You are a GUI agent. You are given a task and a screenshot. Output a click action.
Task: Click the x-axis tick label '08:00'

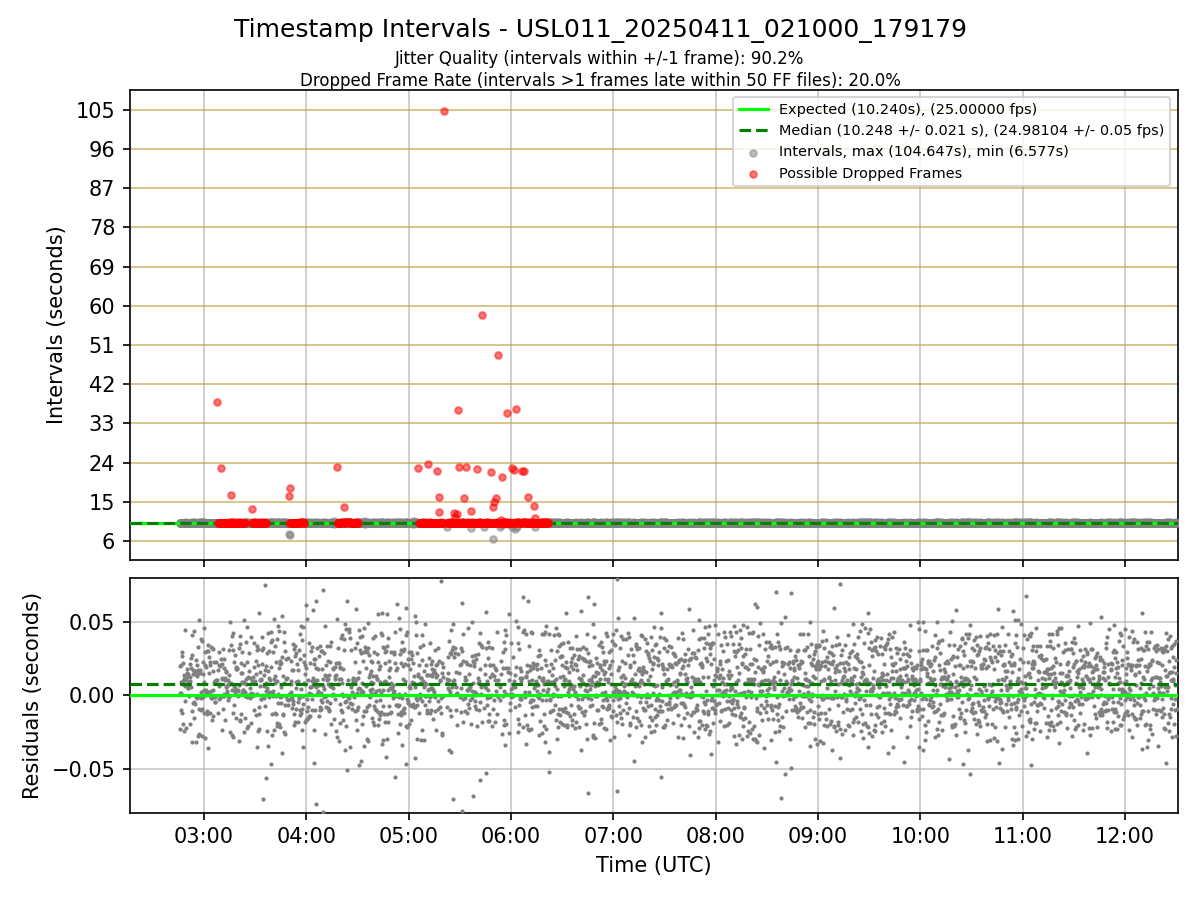716,835
